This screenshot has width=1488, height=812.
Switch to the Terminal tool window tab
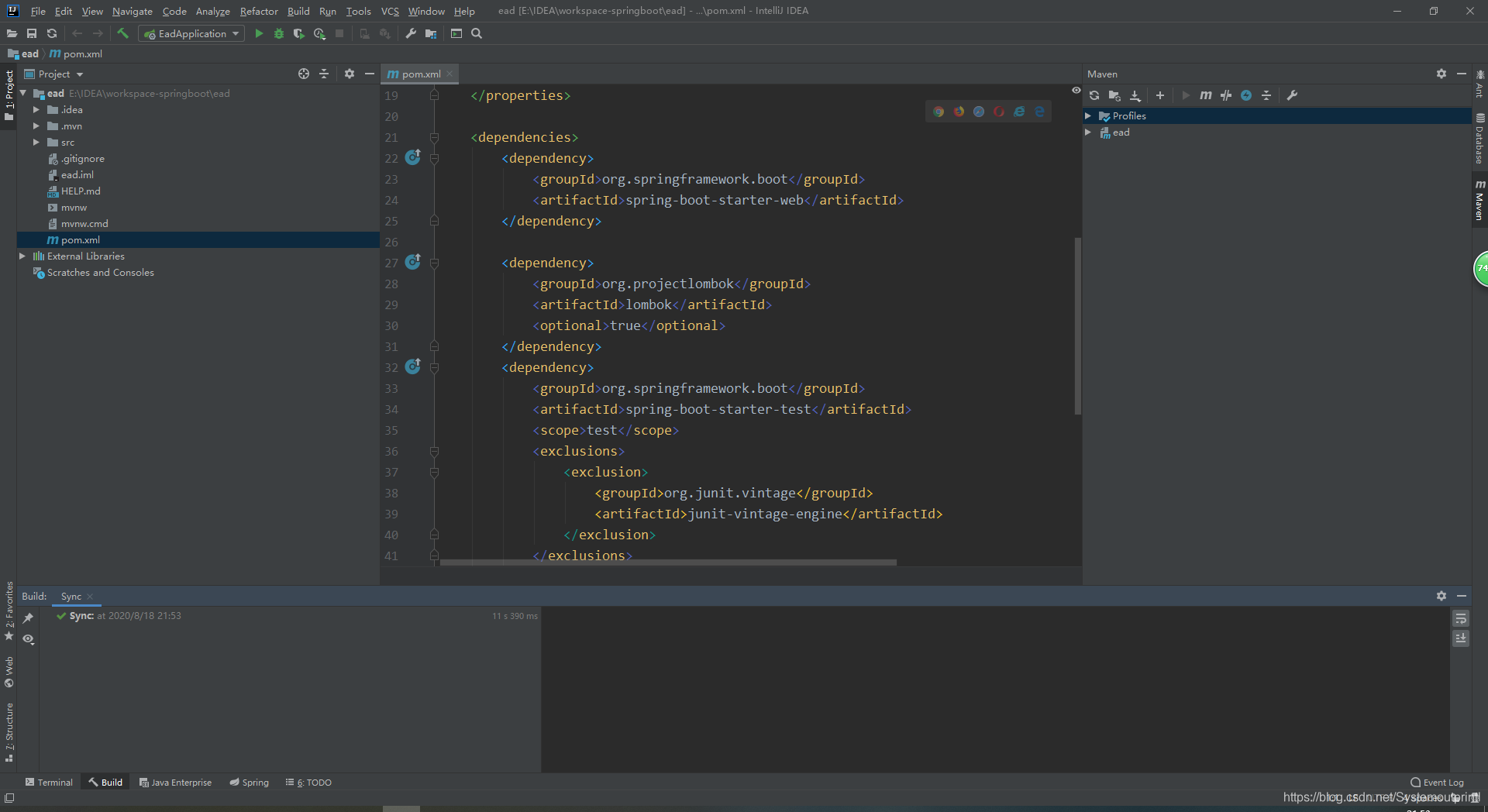click(49, 783)
